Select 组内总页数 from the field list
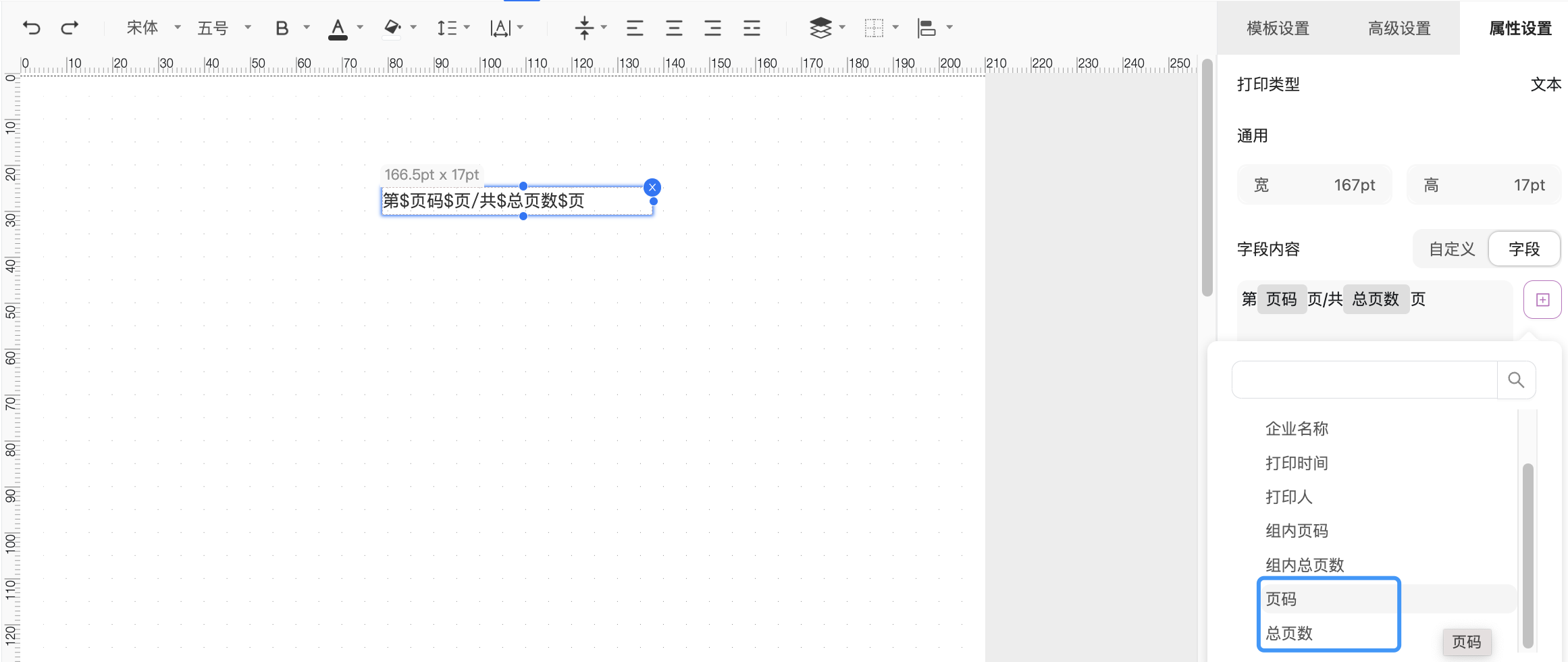The image size is (1568, 662). click(x=1305, y=565)
